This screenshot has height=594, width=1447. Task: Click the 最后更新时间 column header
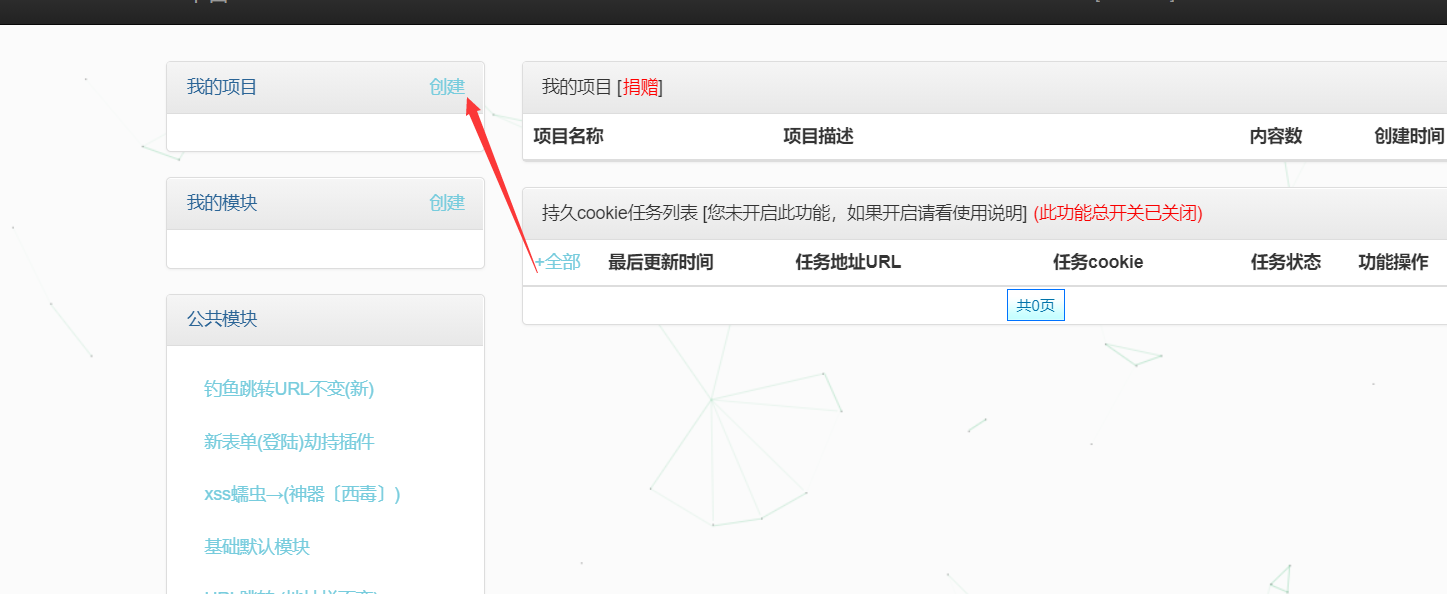tap(661, 262)
